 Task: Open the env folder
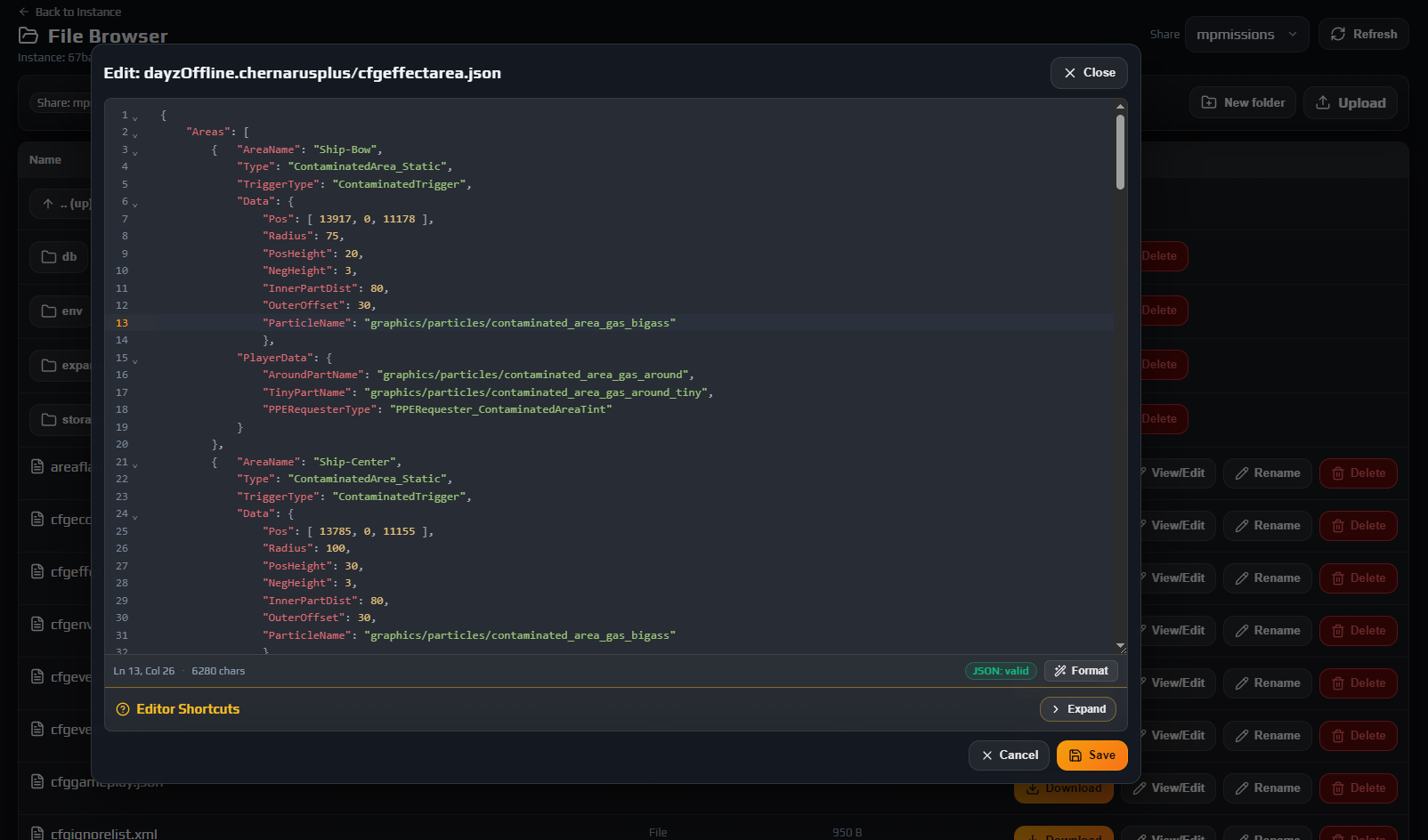click(61, 311)
